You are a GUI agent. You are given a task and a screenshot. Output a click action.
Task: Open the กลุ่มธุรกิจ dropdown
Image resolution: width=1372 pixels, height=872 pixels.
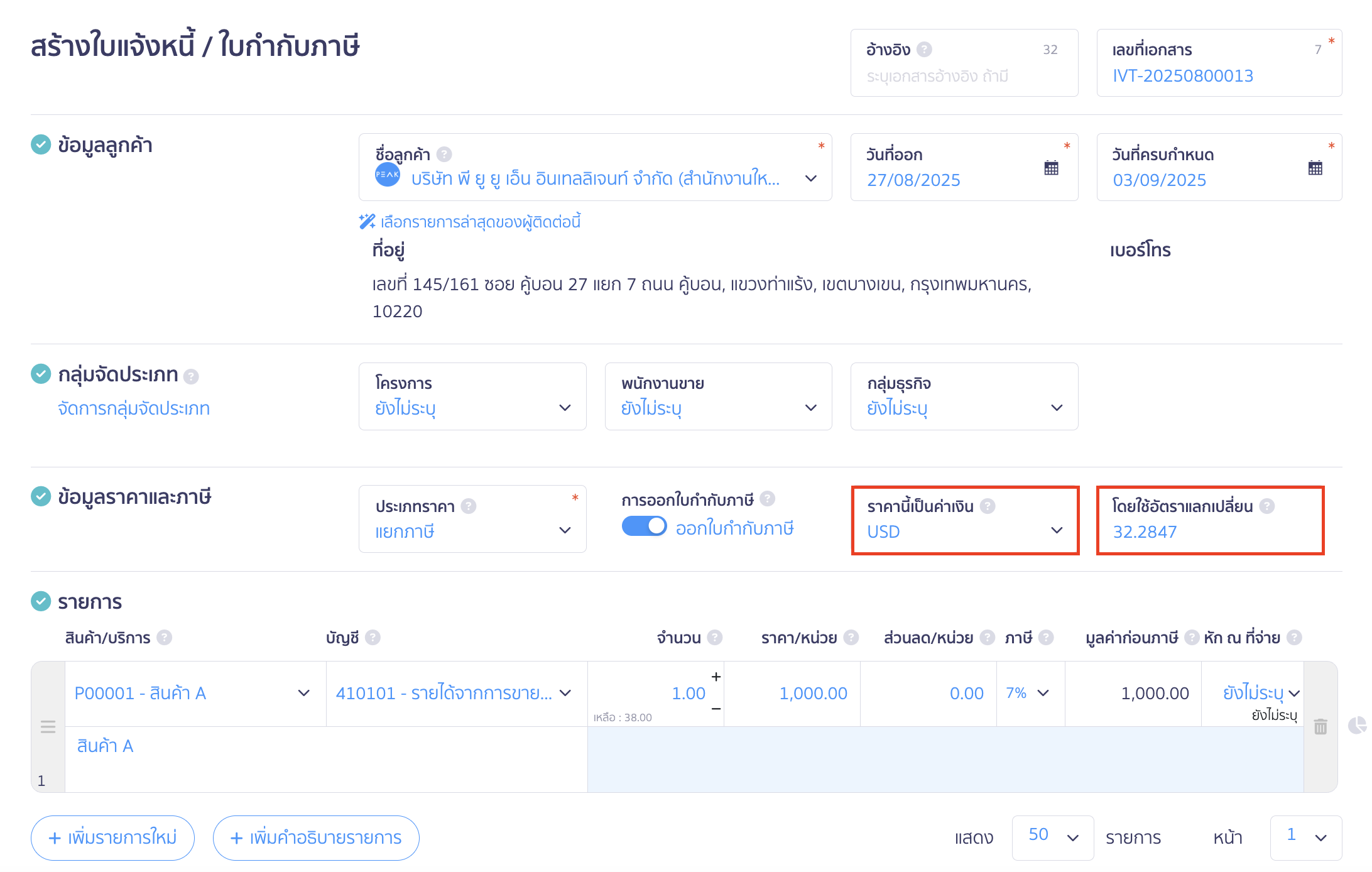click(964, 396)
